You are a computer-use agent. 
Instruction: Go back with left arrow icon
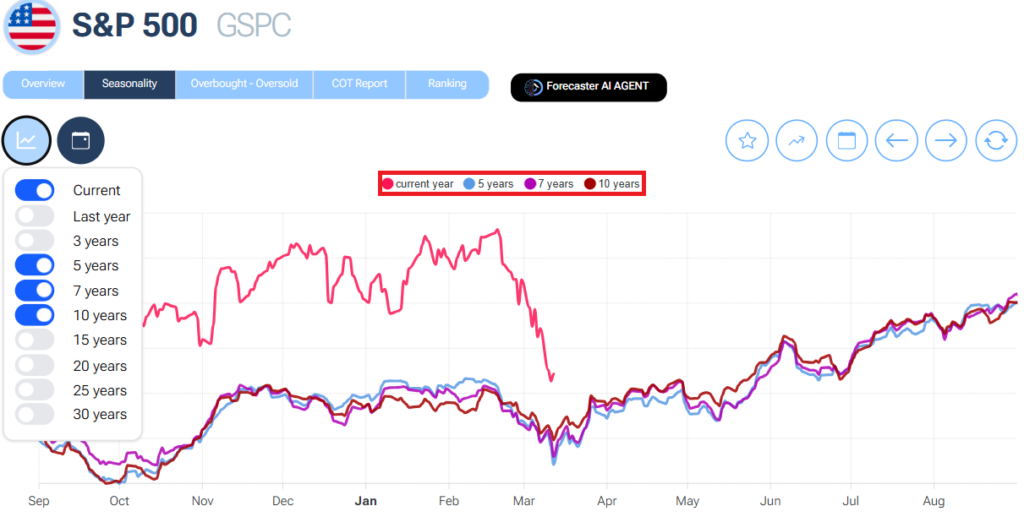897,140
